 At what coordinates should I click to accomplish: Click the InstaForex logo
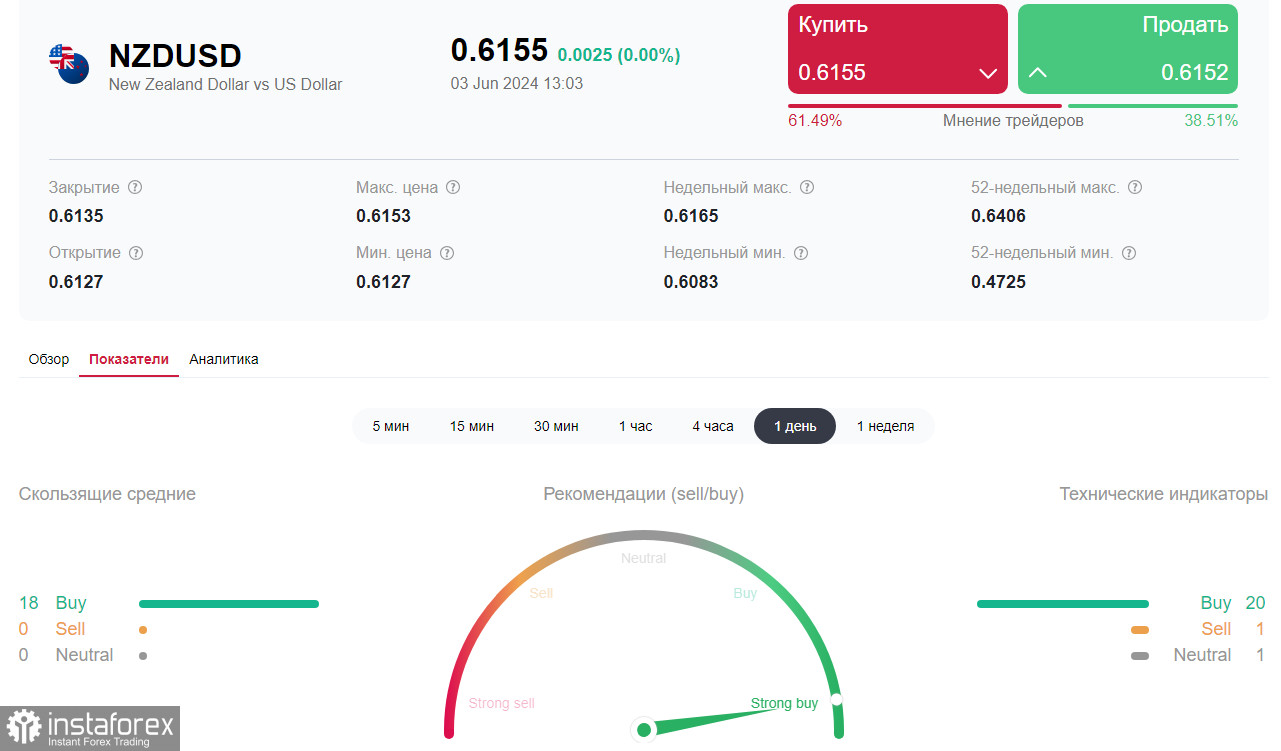(91, 727)
